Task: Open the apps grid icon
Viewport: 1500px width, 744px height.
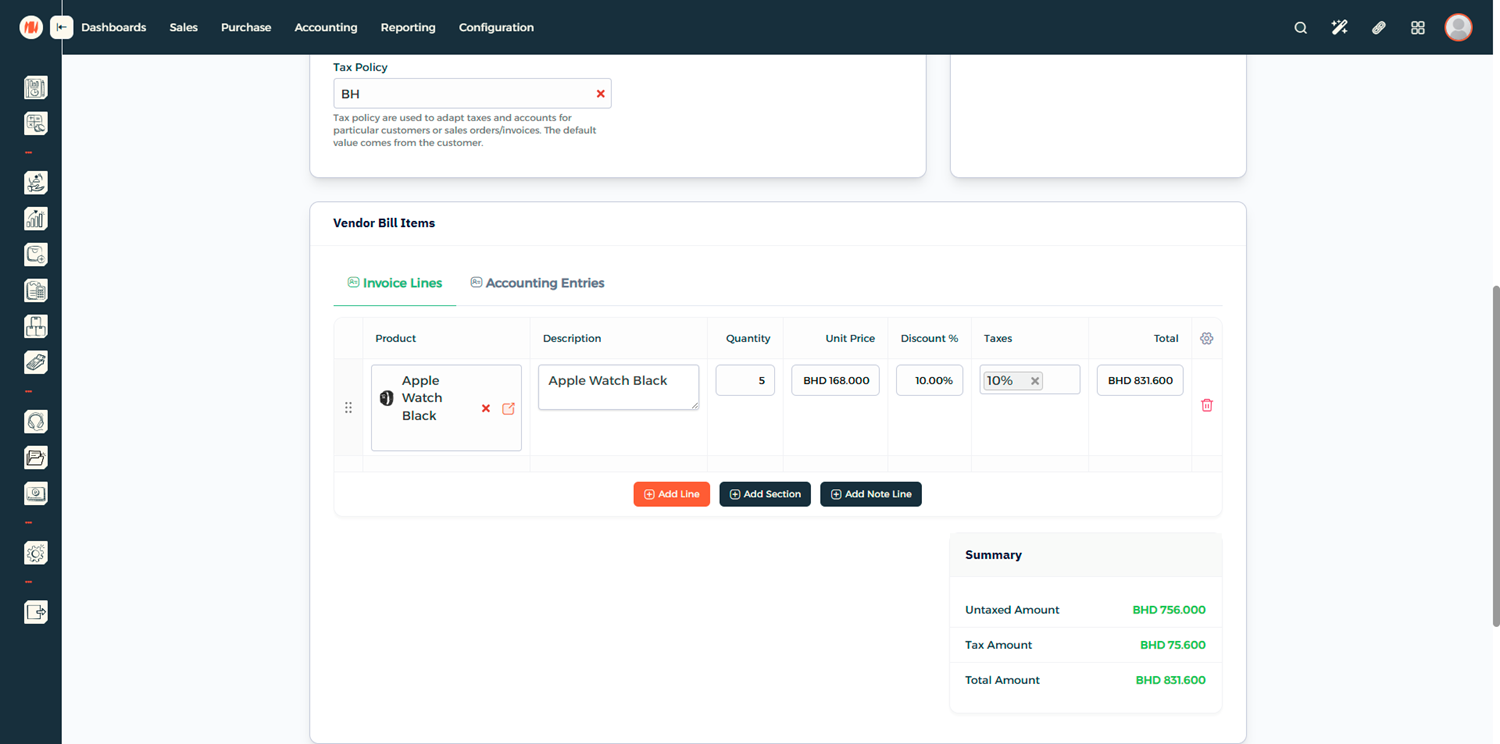Action: click(1417, 28)
